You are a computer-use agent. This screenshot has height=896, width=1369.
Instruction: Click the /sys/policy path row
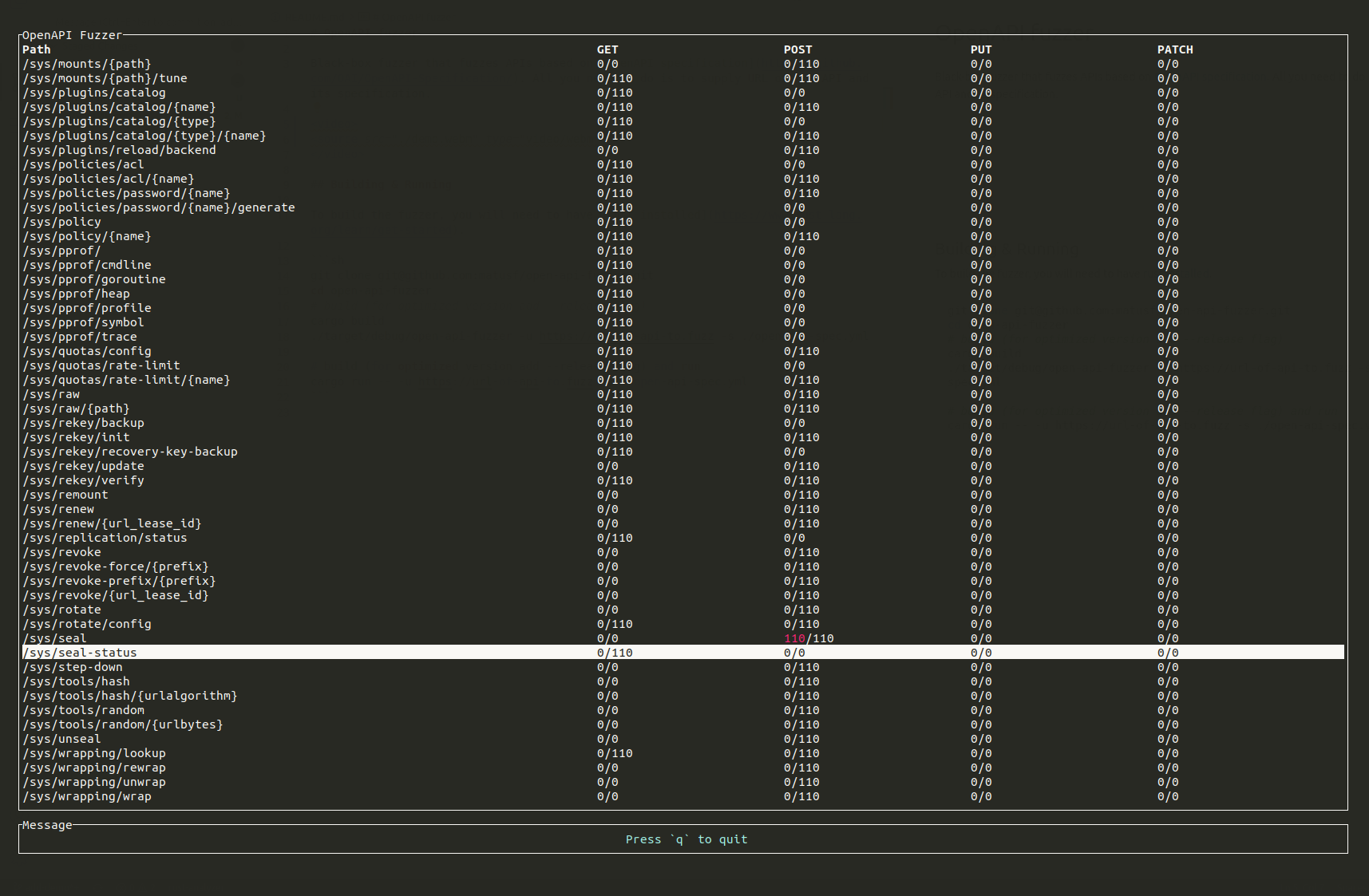coord(61,222)
